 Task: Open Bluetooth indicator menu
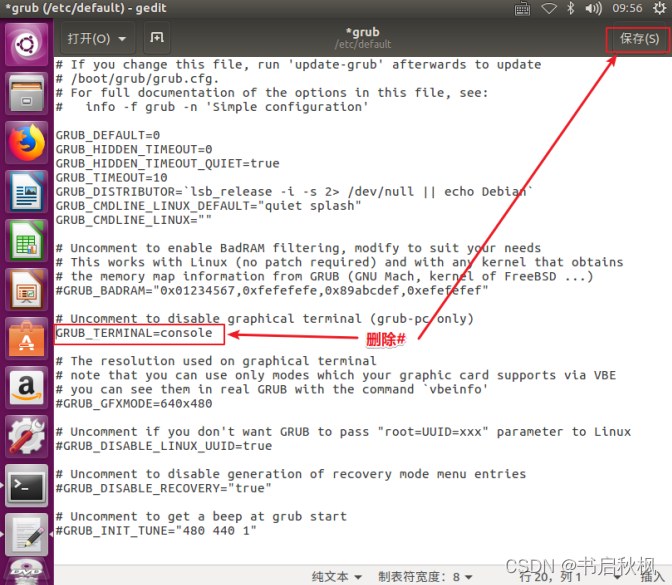tap(570, 8)
